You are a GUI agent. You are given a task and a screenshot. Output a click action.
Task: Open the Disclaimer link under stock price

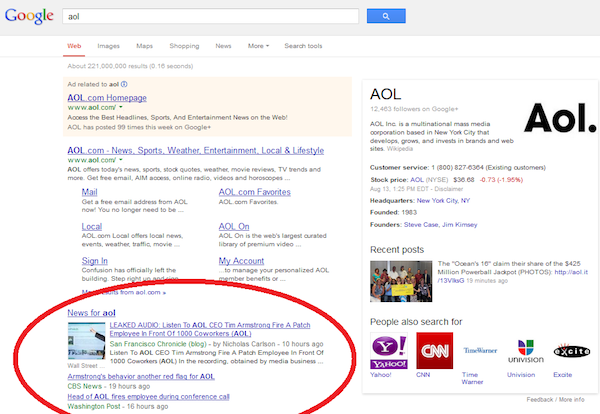[x=448, y=189]
